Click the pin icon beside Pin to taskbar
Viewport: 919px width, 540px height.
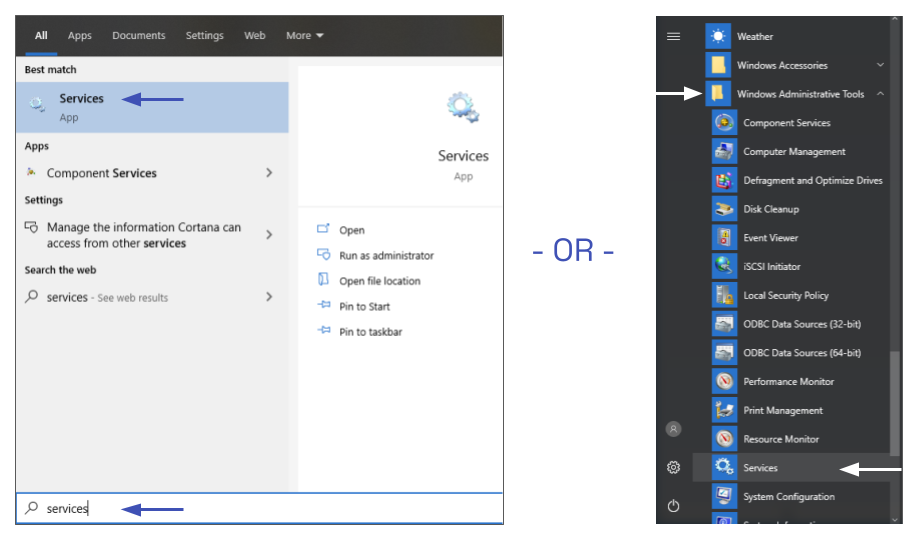(x=324, y=330)
